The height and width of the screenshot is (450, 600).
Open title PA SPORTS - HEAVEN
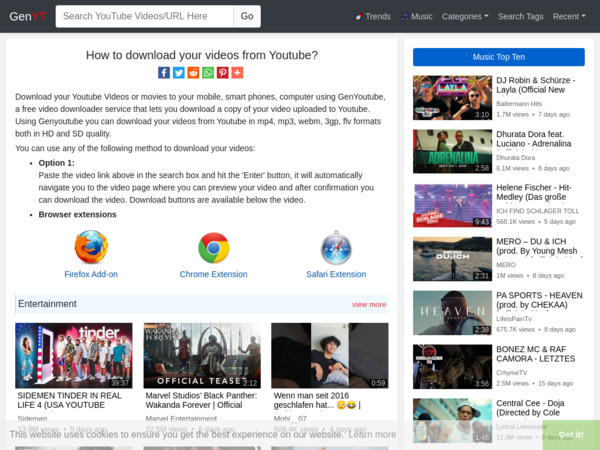coord(539,300)
